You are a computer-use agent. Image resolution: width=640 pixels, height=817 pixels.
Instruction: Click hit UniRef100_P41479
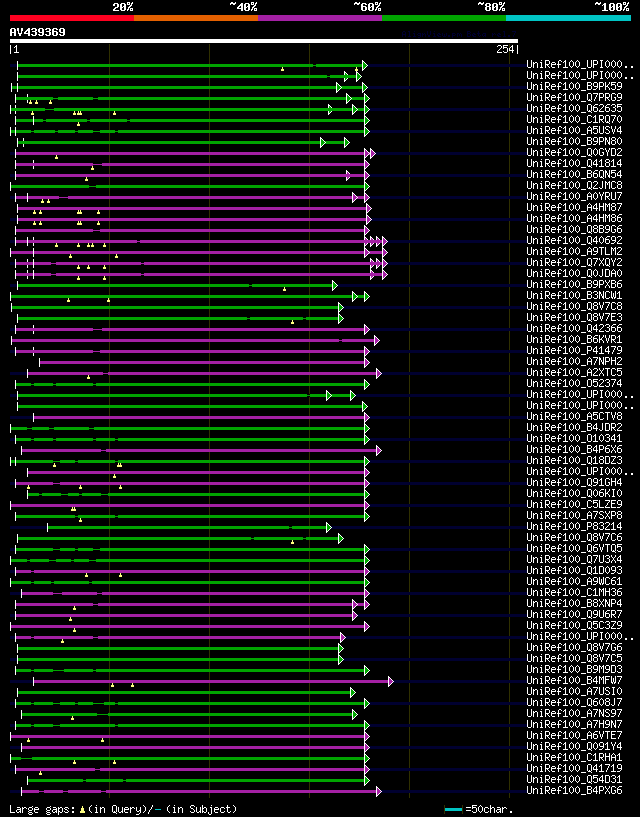574,350
